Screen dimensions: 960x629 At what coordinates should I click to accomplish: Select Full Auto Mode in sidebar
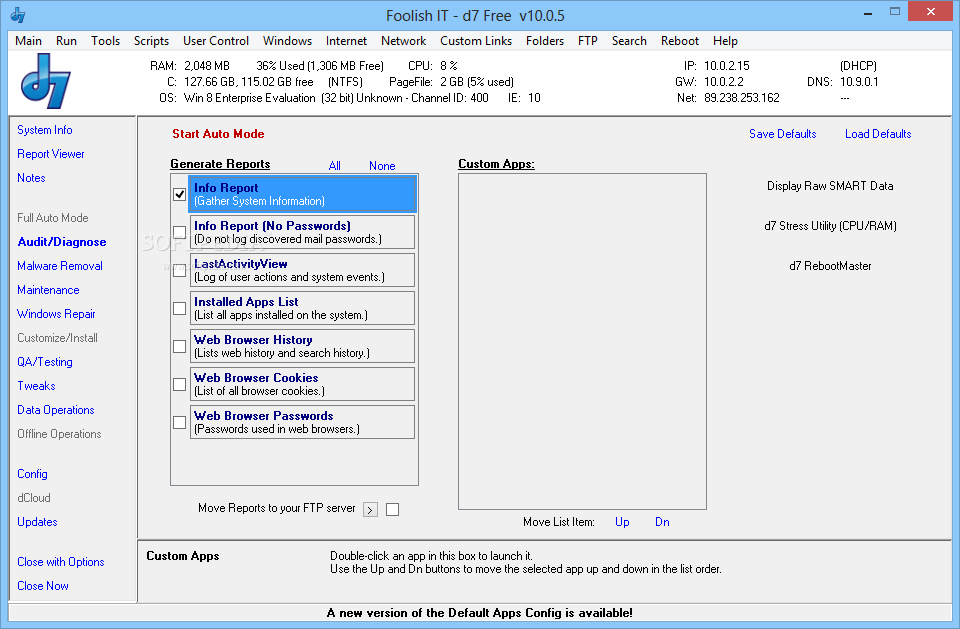click(53, 218)
